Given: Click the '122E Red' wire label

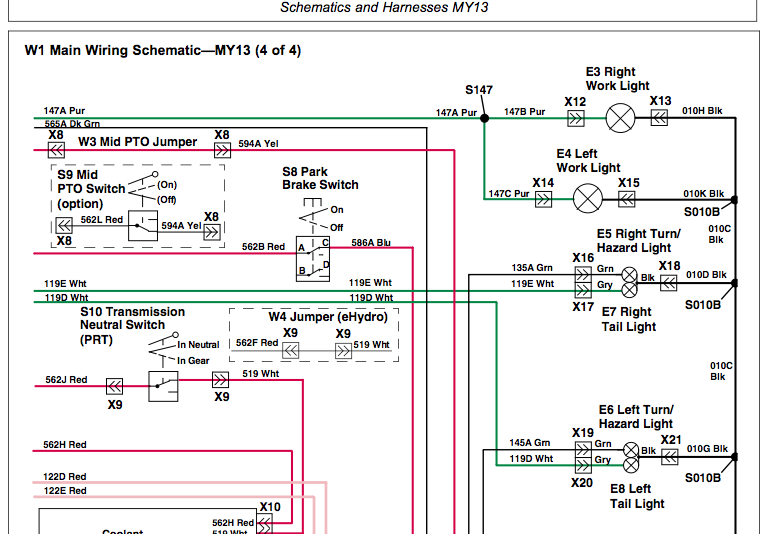Looking at the screenshot, I should [65, 491].
